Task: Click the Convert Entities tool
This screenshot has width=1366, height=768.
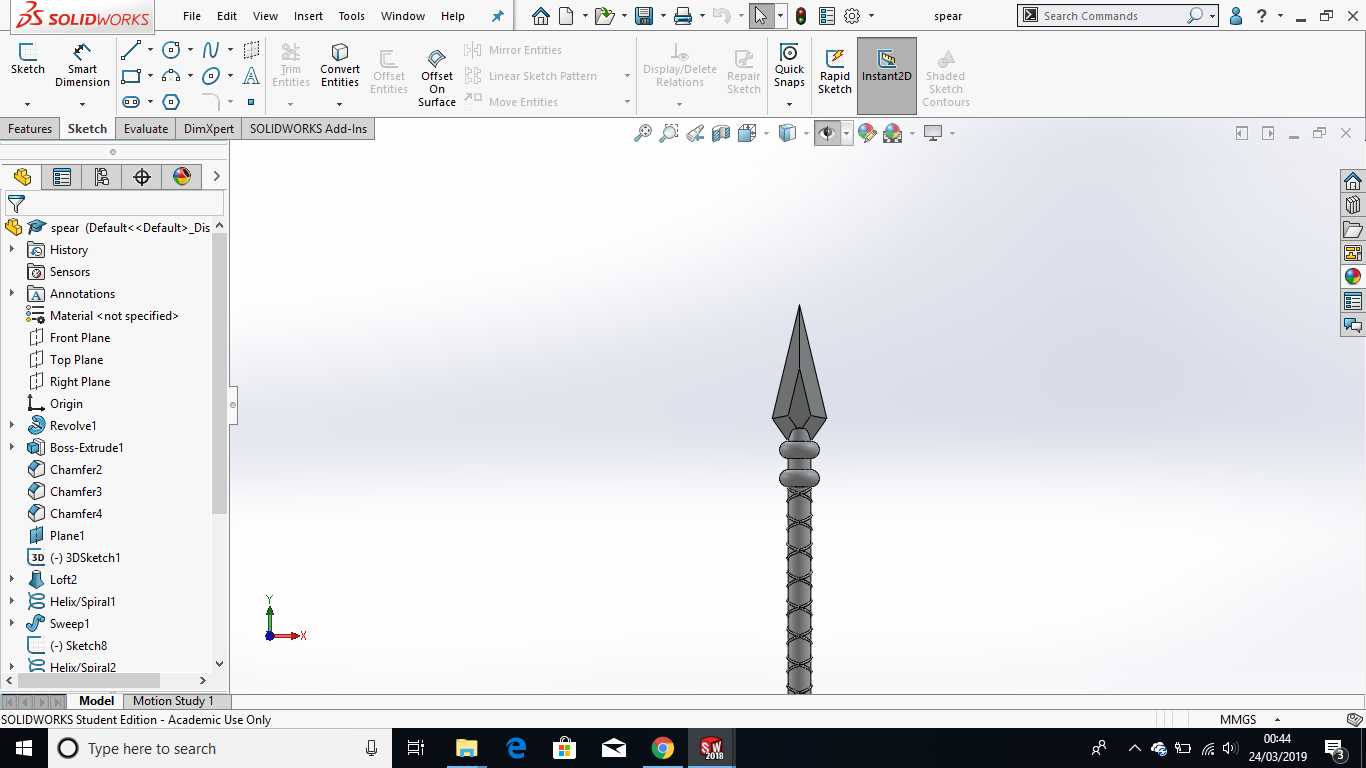Action: click(x=340, y=66)
